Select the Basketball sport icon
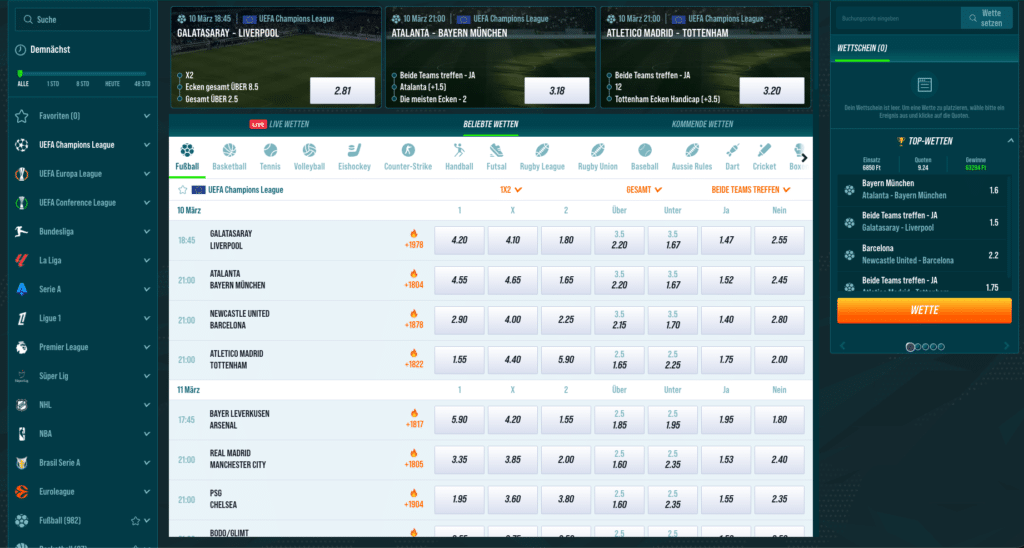1024x548 pixels. (x=229, y=151)
